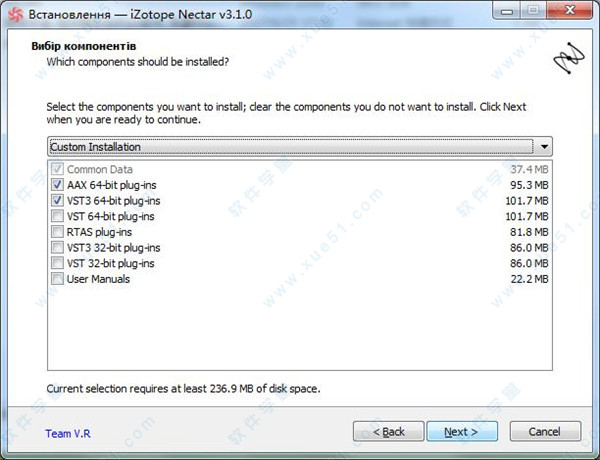The width and height of the screenshot is (600, 460).
Task: Select the 'VST 32-bit plug-ins' label
Action: coord(111,264)
